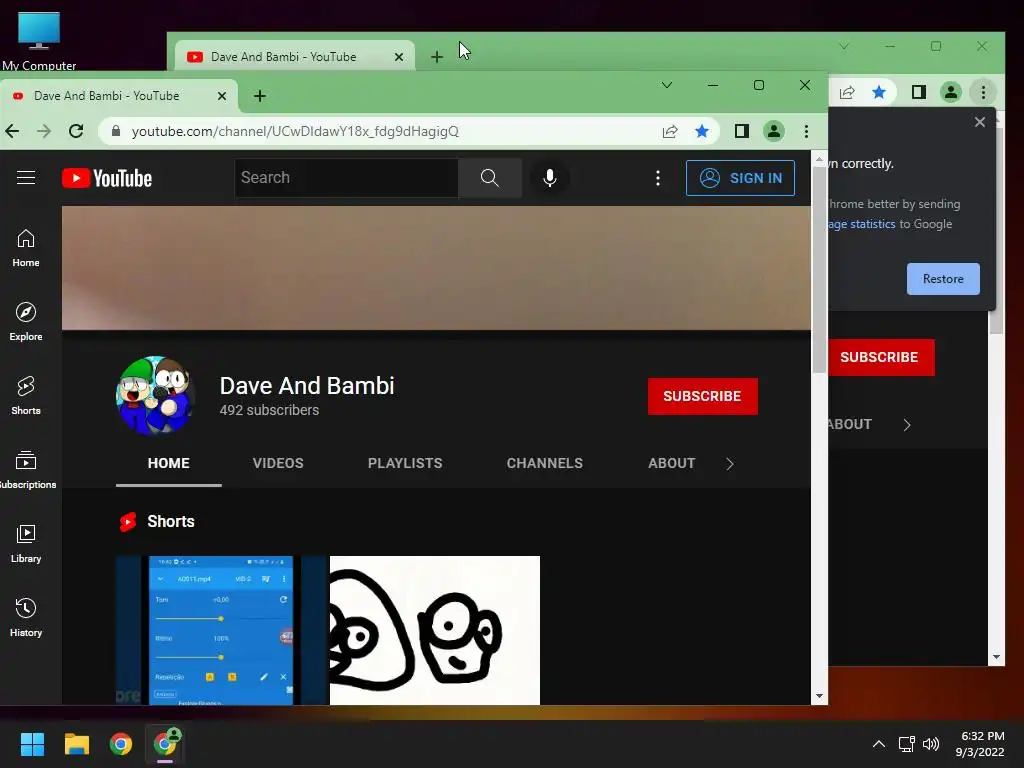View site info via the lock icon
This screenshot has height=768, width=1024.
(x=116, y=131)
